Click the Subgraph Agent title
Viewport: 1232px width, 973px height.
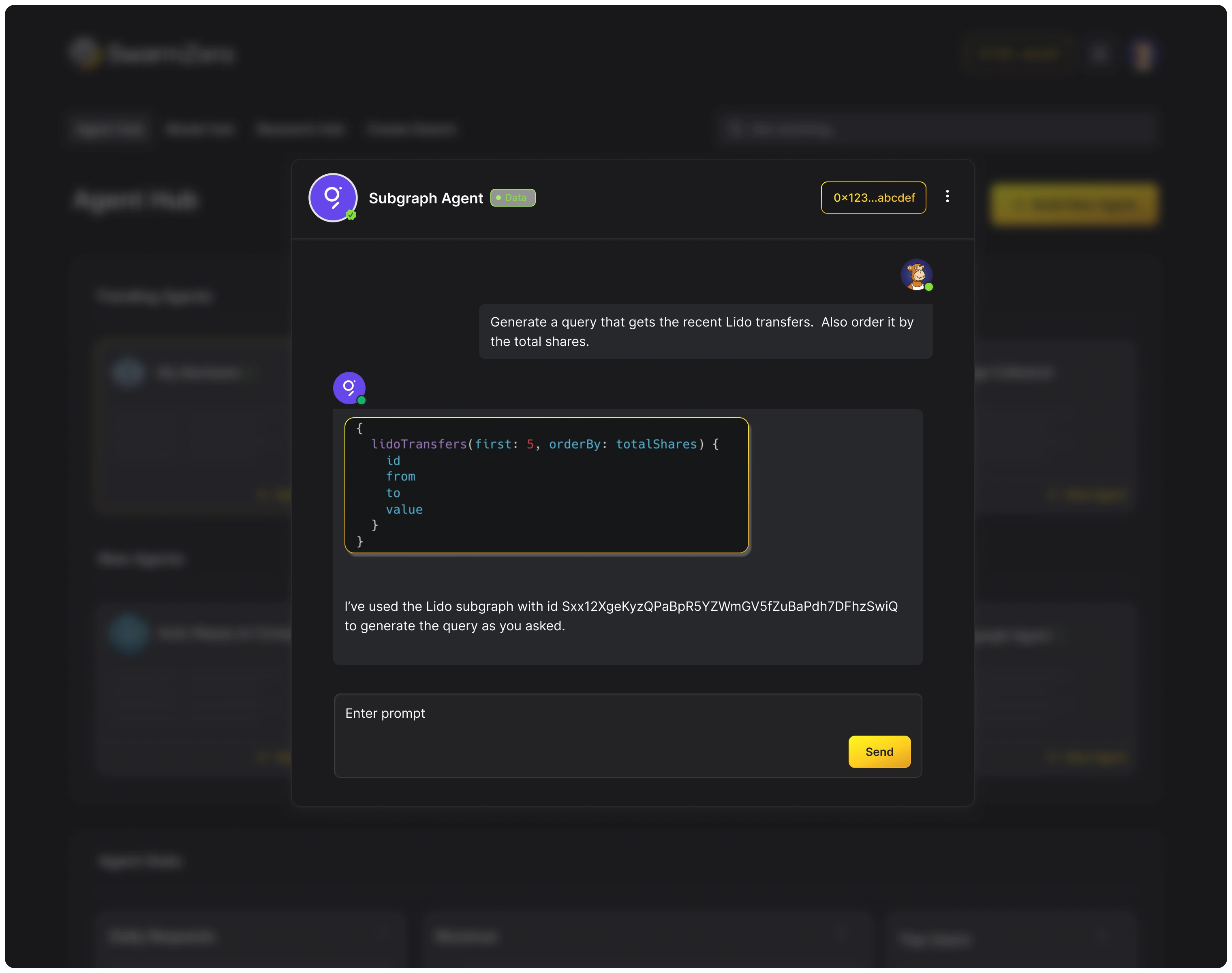[426, 198]
